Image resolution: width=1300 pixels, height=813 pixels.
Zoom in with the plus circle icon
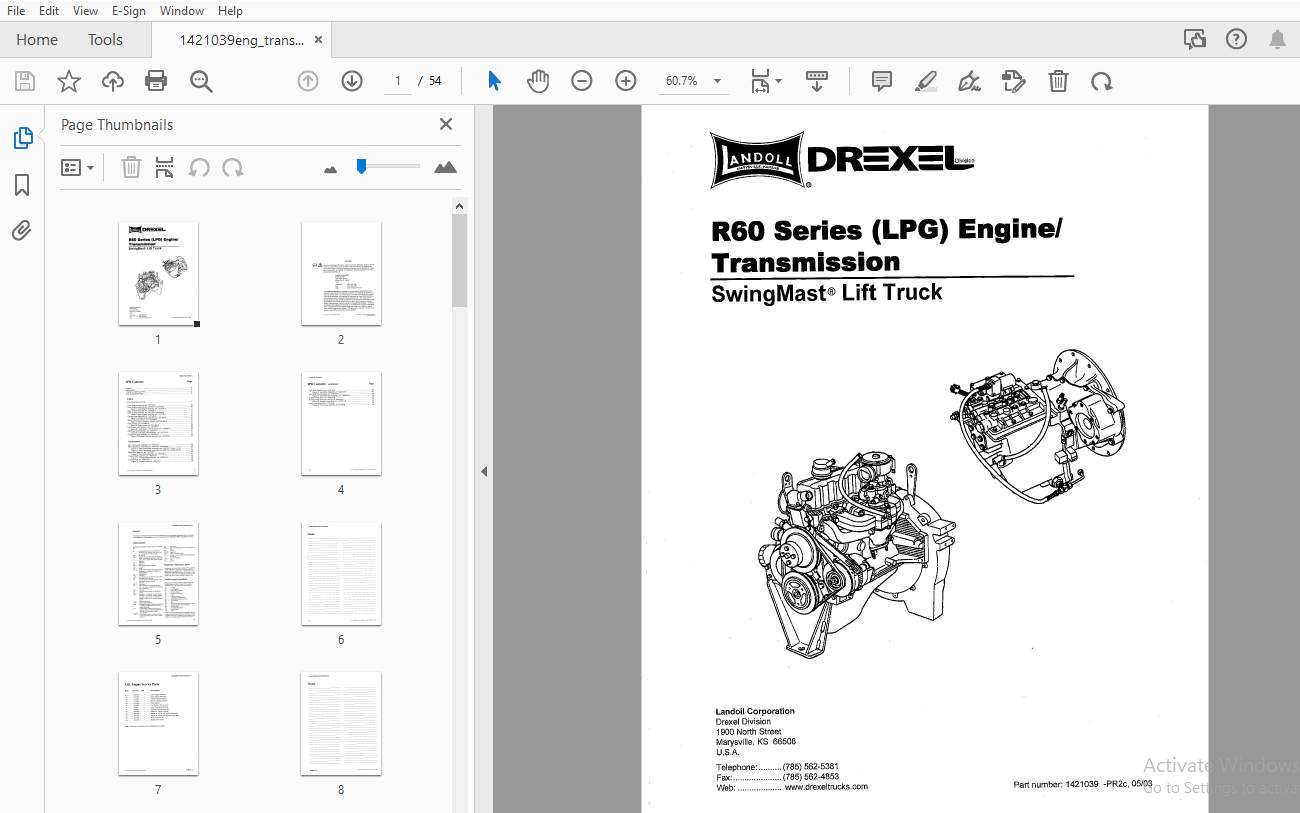pos(626,81)
